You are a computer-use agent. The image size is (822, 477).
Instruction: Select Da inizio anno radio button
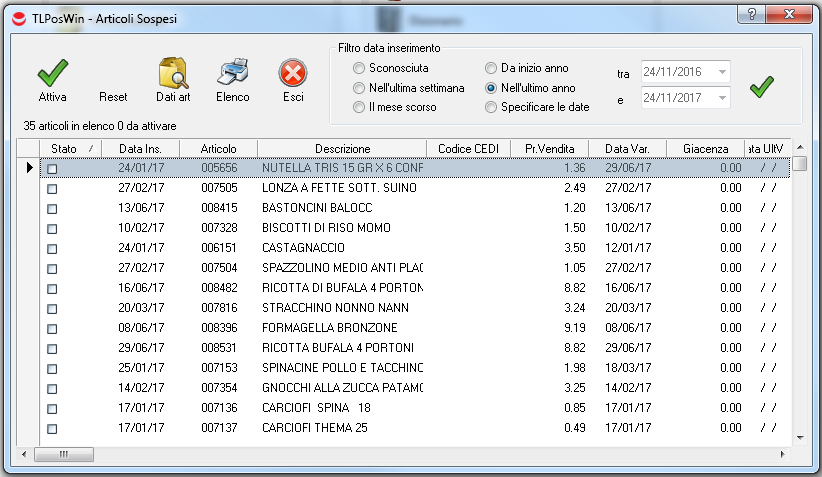(x=491, y=69)
